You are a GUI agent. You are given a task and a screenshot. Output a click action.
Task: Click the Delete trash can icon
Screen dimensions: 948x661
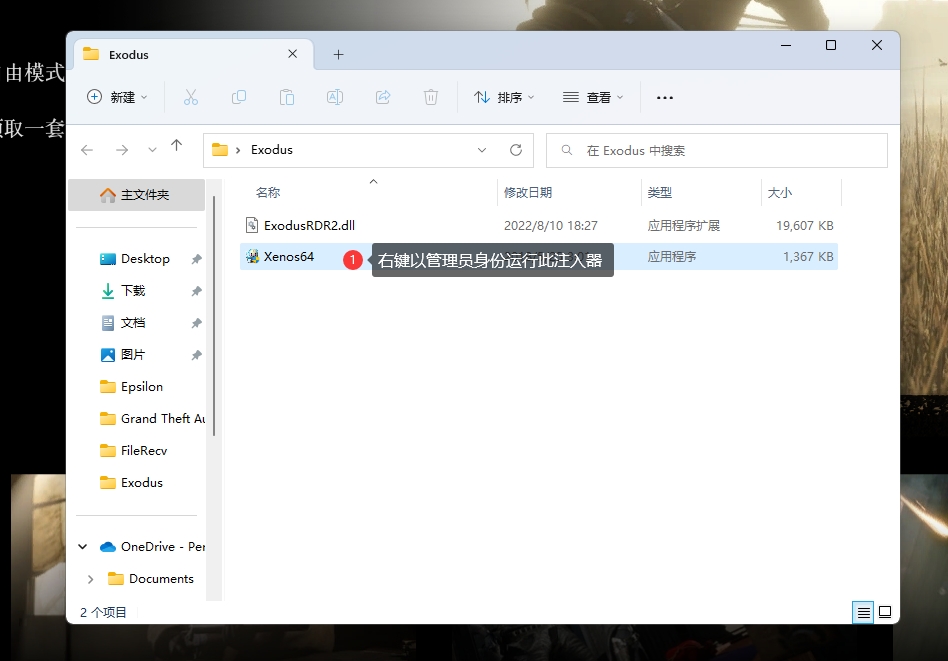(x=431, y=97)
